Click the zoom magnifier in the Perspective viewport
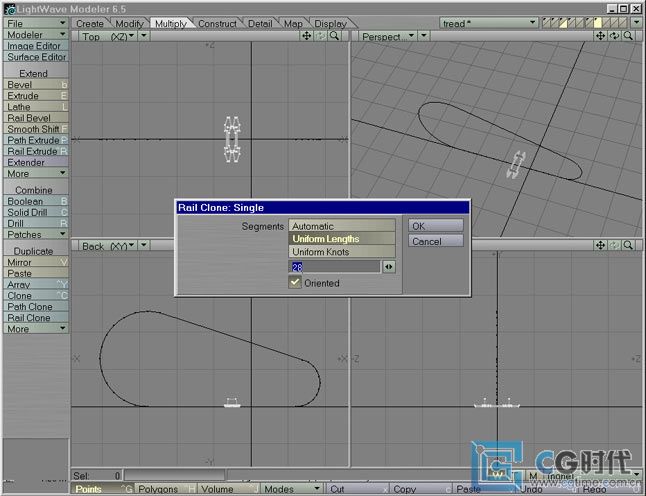 [628, 36]
